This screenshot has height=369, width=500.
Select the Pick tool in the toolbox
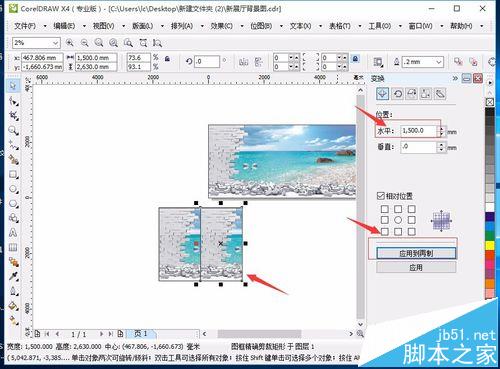13,86
